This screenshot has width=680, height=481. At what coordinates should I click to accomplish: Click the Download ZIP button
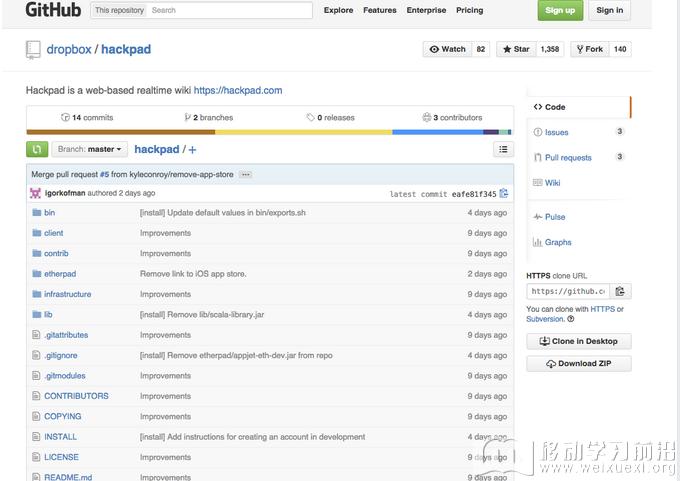click(x=579, y=363)
